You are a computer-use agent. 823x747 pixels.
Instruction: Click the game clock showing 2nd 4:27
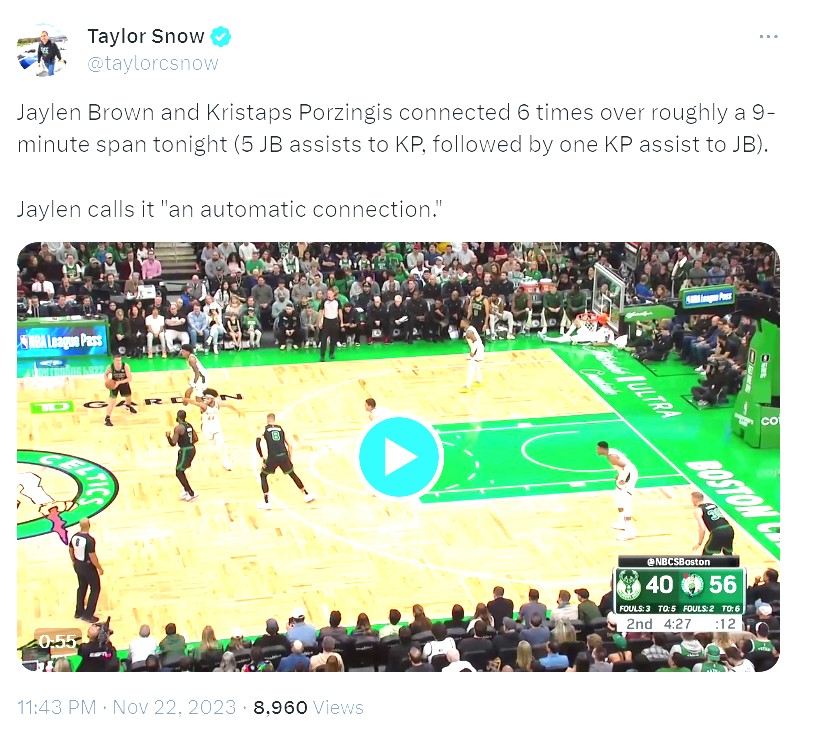point(659,624)
